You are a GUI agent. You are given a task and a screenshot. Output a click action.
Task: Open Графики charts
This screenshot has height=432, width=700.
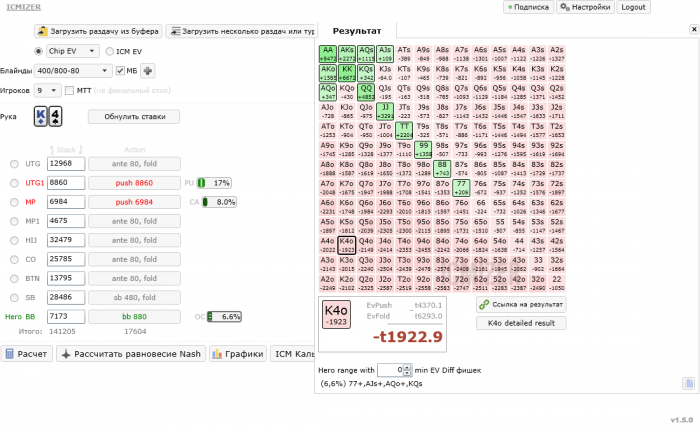coord(238,354)
